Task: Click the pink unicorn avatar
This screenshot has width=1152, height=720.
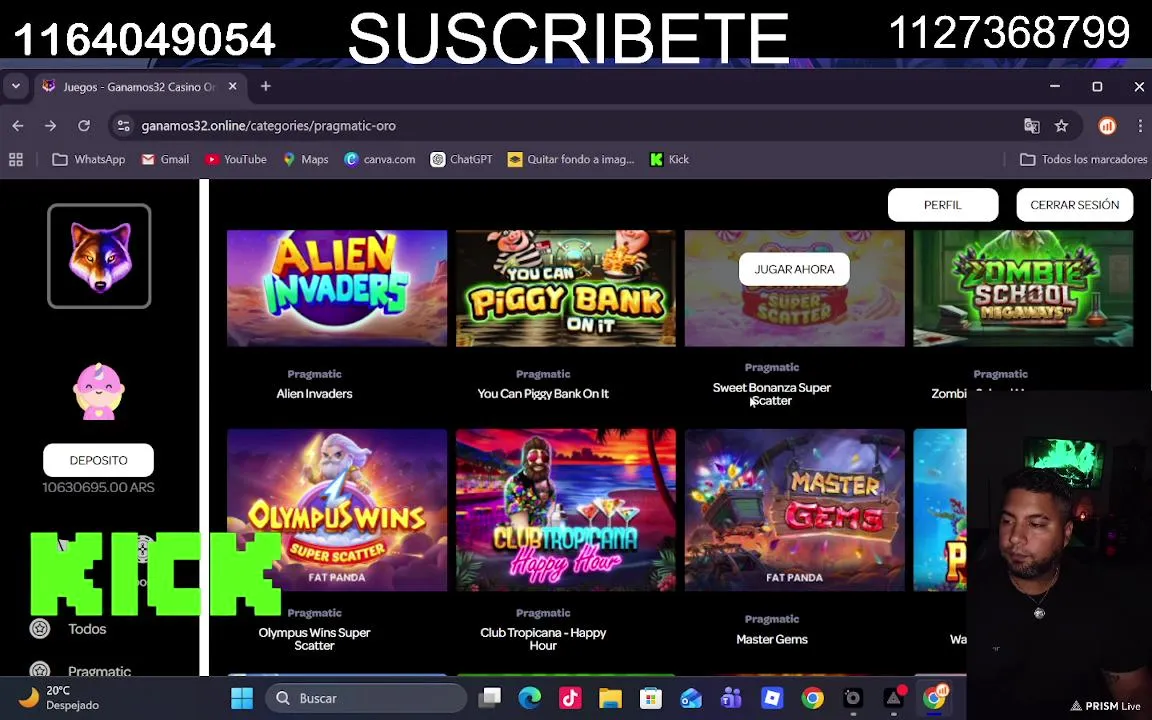Action: tap(98, 392)
